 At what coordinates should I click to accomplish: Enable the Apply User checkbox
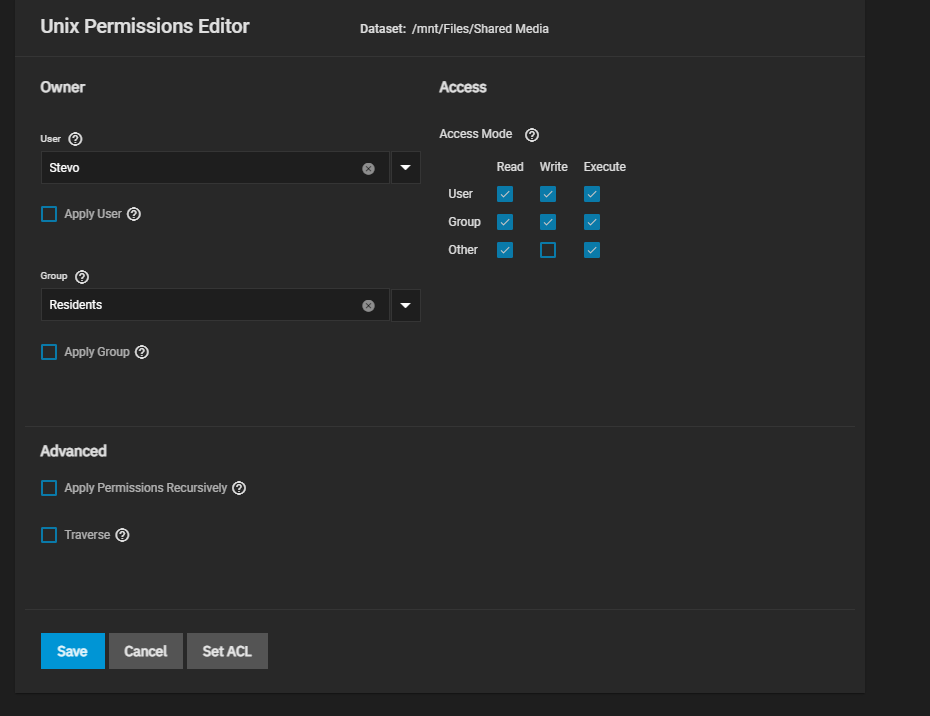(49, 214)
